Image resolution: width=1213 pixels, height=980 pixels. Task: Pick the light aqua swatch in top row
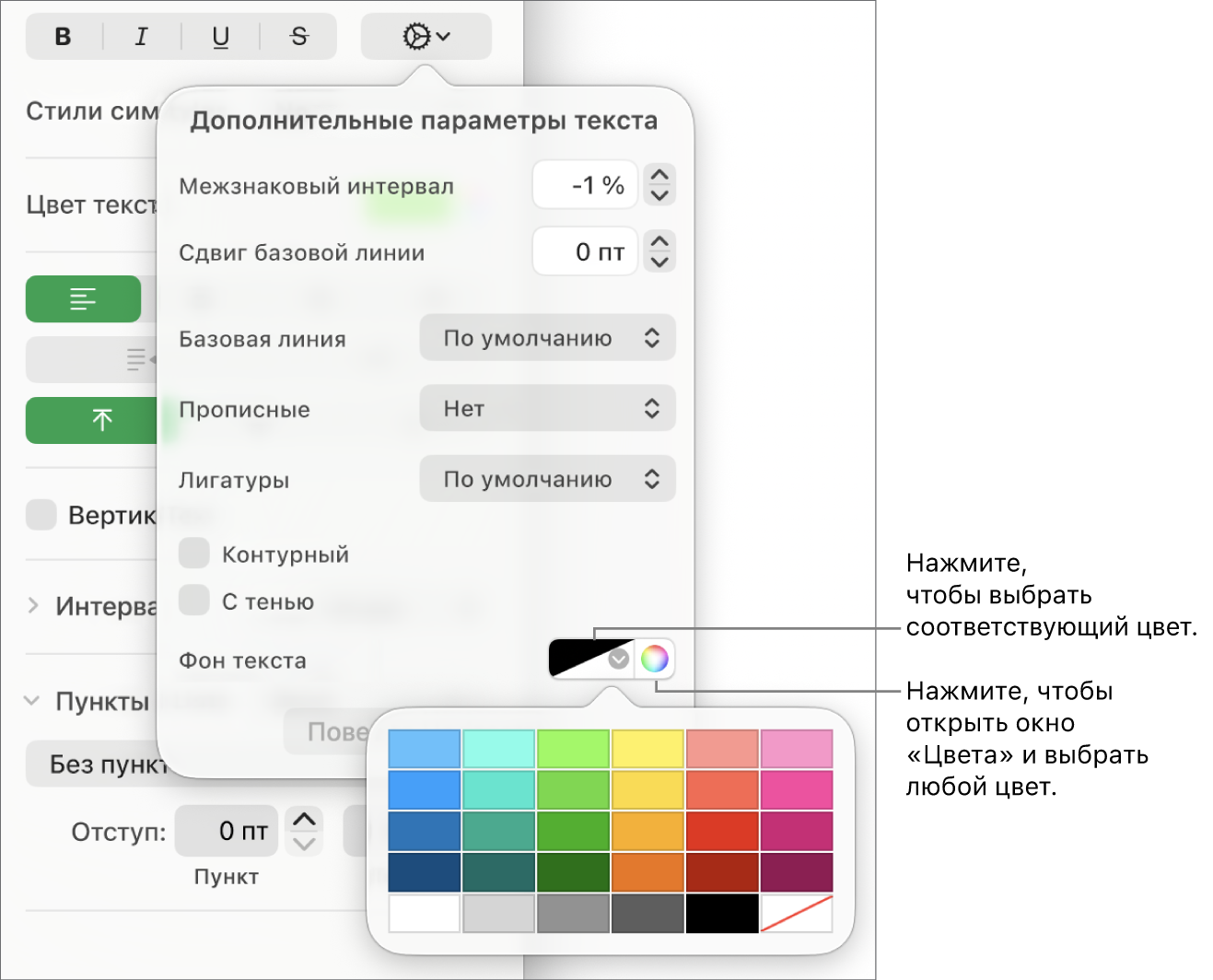click(x=499, y=749)
